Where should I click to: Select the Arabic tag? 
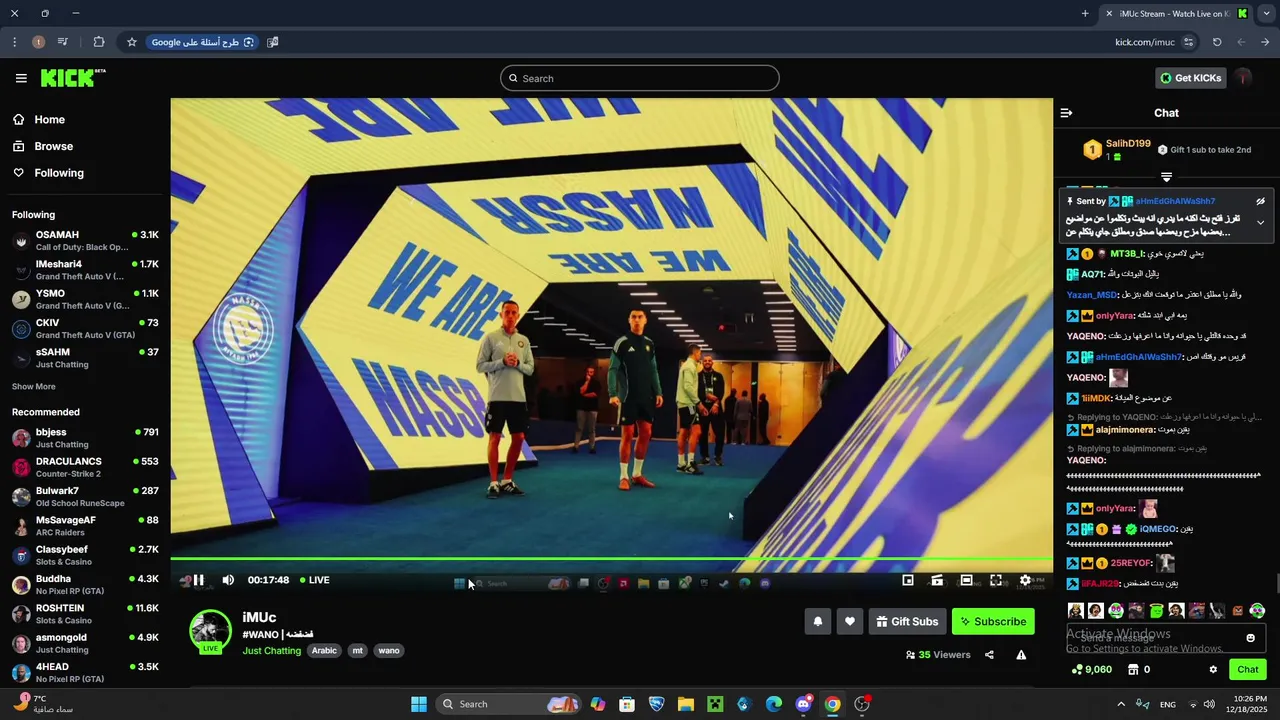tap(324, 651)
